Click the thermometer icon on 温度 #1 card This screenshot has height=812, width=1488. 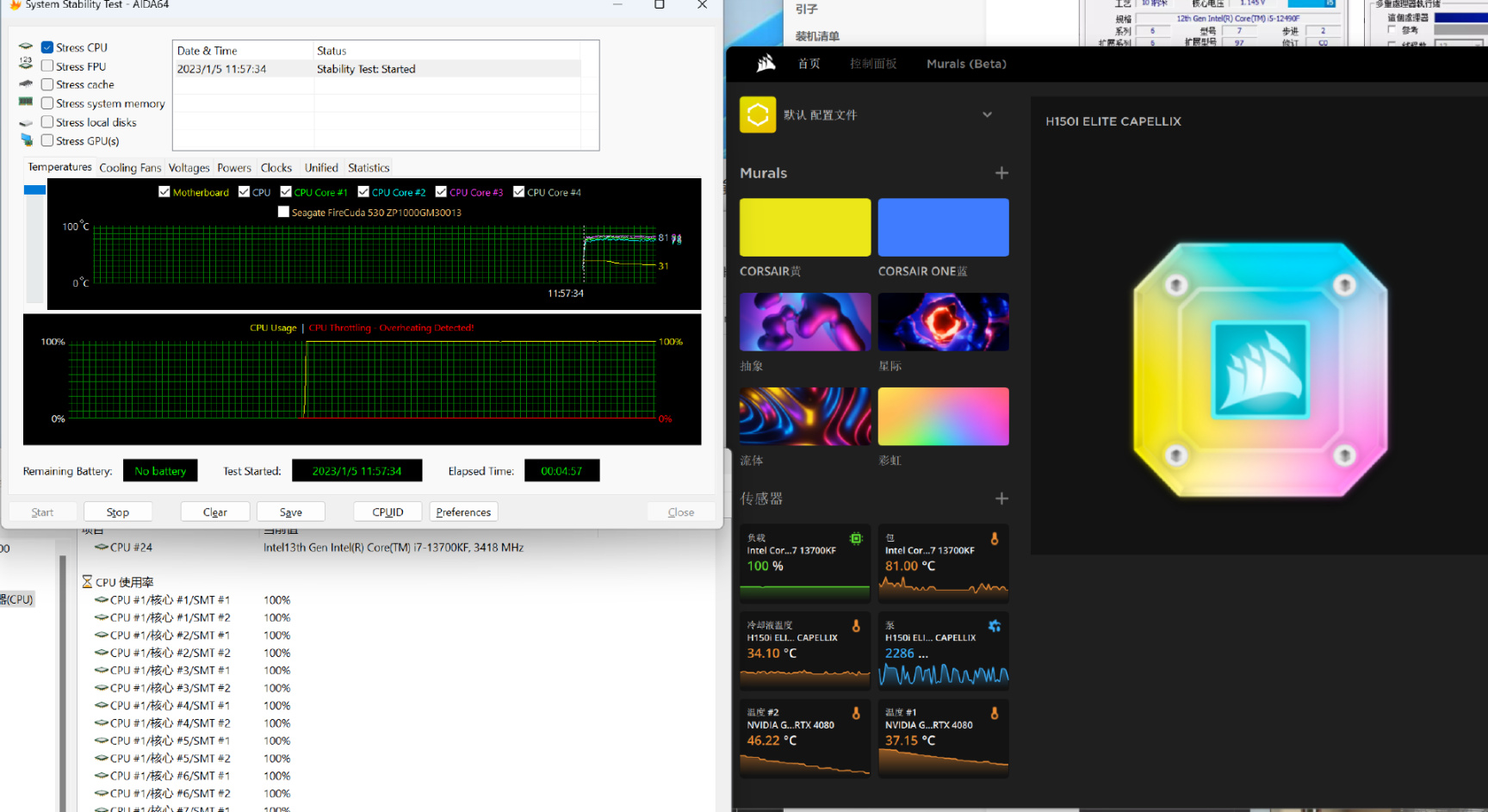(995, 713)
